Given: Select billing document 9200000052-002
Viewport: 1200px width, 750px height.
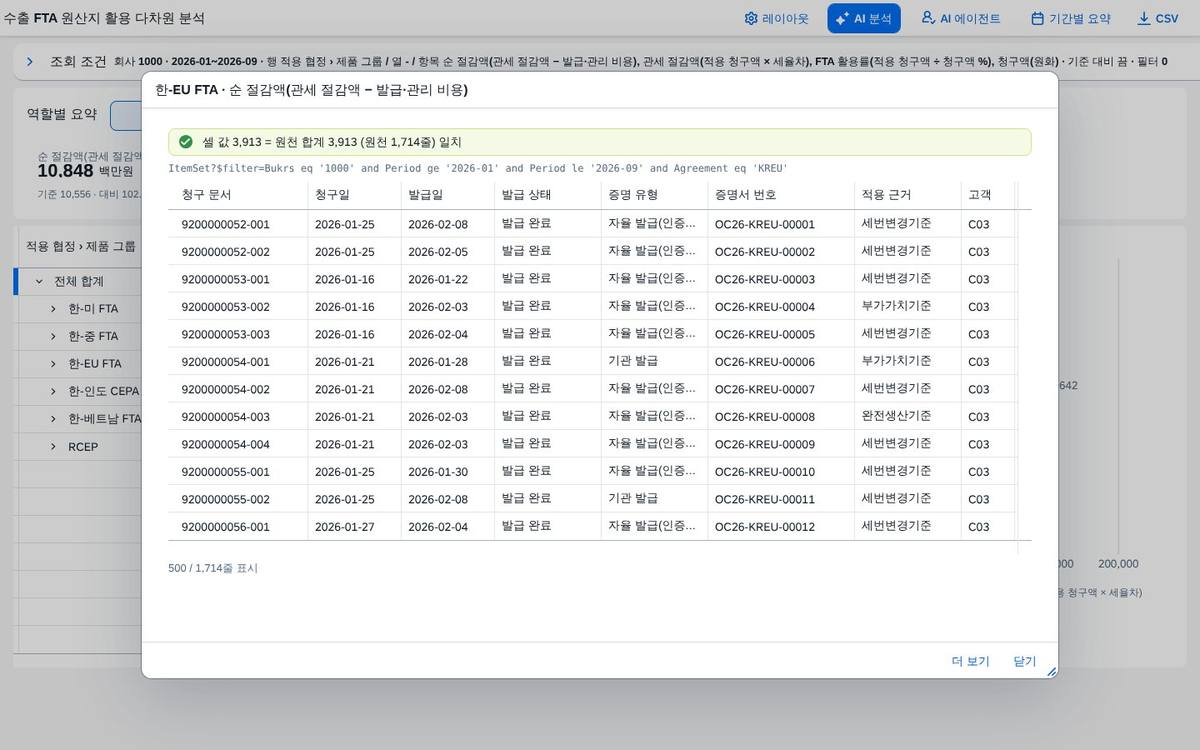Looking at the screenshot, I should click(x=225, y=252).
